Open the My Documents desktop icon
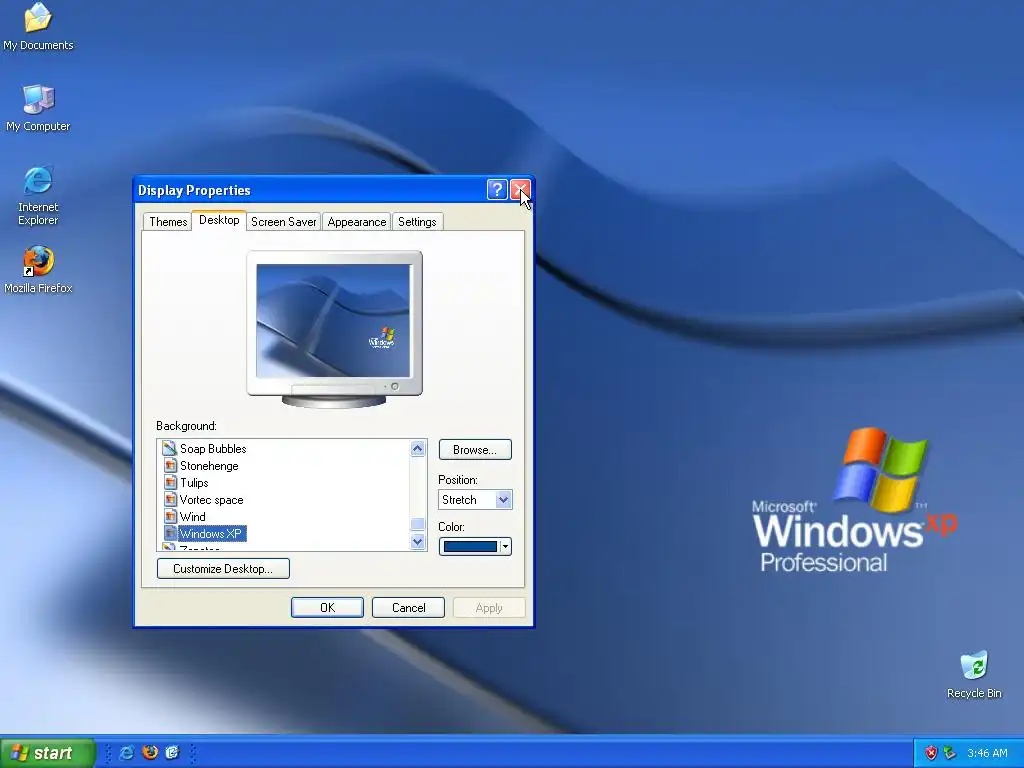Viewport: 1024px width, 768px height. click(38, 26)
